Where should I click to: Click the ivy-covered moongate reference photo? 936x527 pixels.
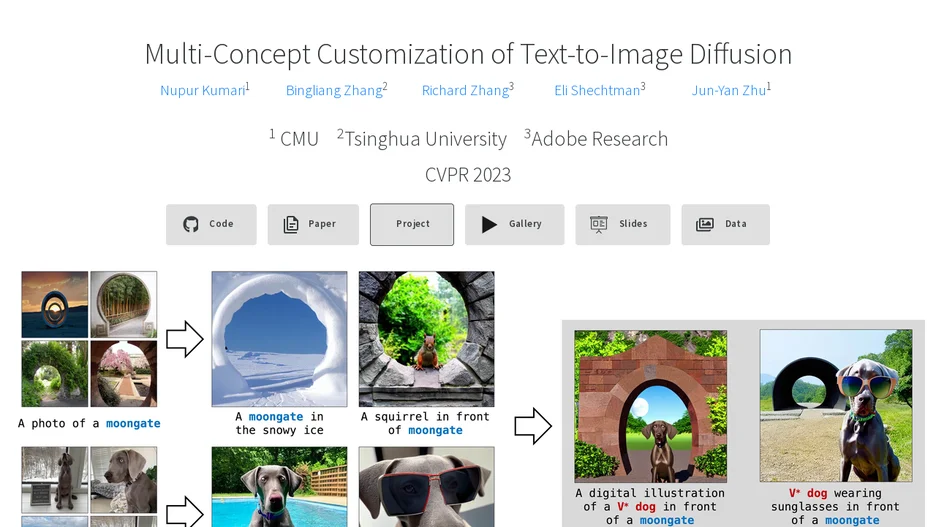pyautogui.click(x=55, y=374)
